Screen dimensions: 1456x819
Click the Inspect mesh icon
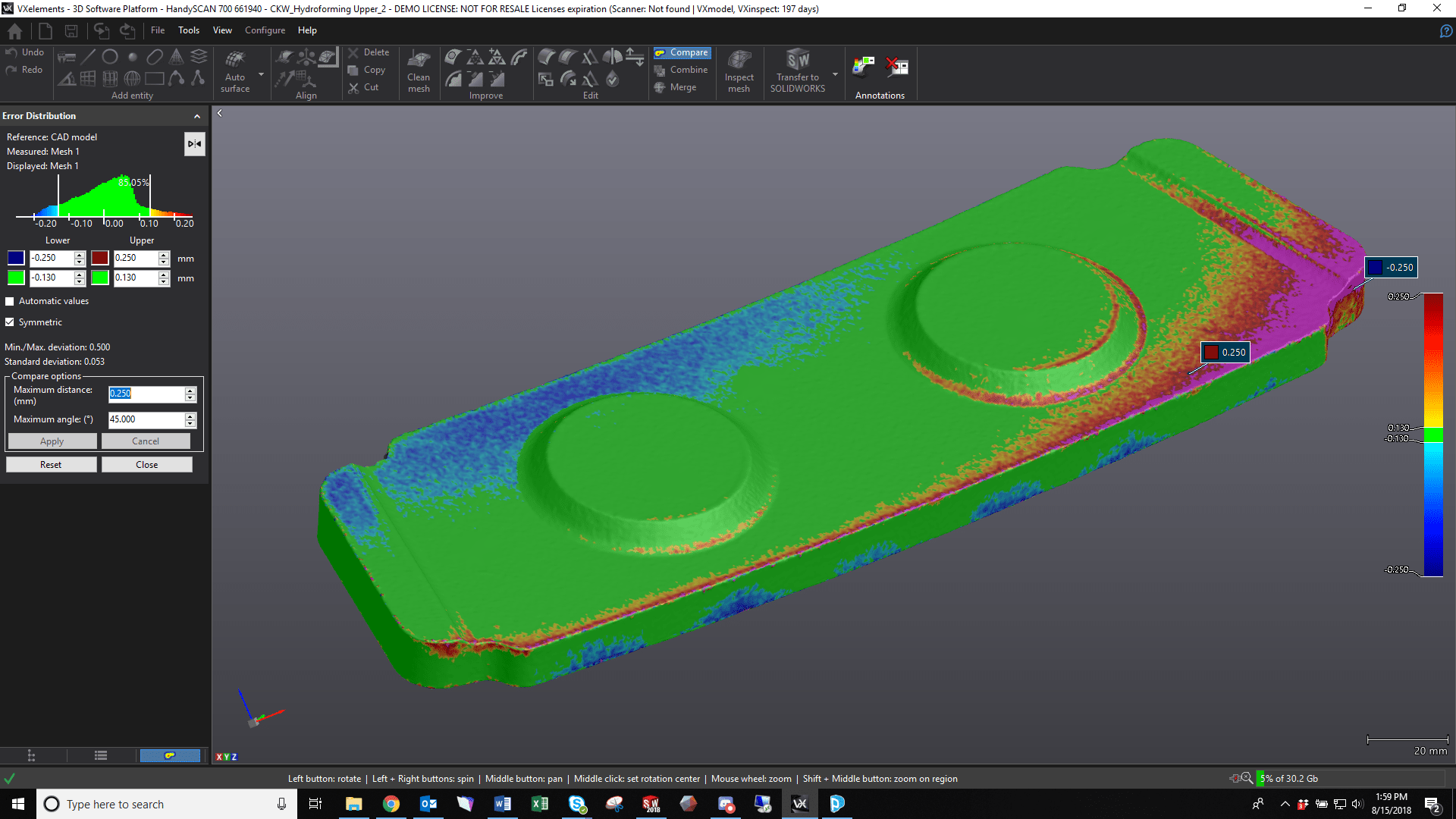pyautogui.click(x=739, y=60)
